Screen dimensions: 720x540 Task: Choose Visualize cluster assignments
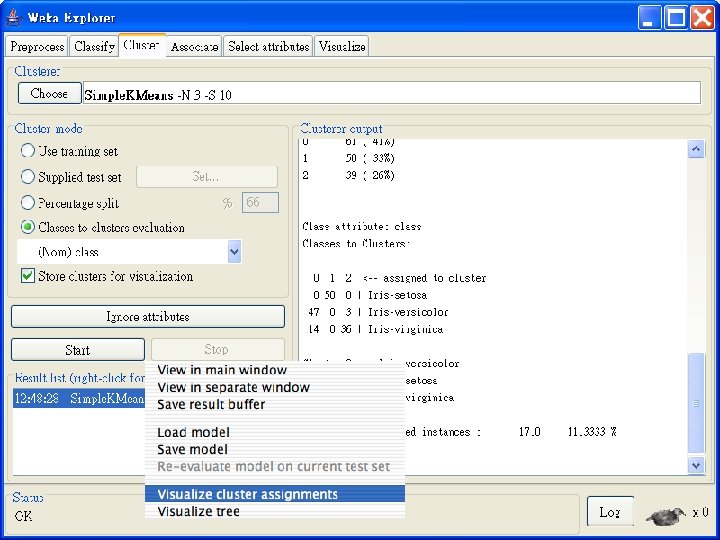coord(275,494)
